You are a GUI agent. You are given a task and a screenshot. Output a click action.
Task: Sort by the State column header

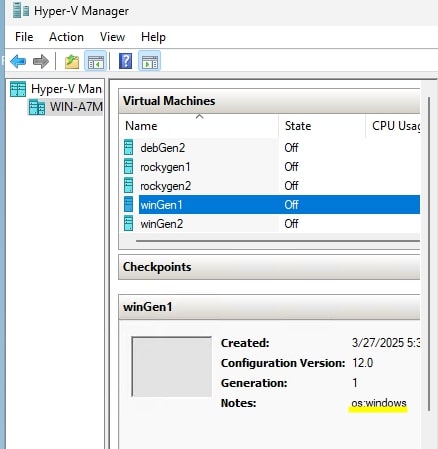298,126
